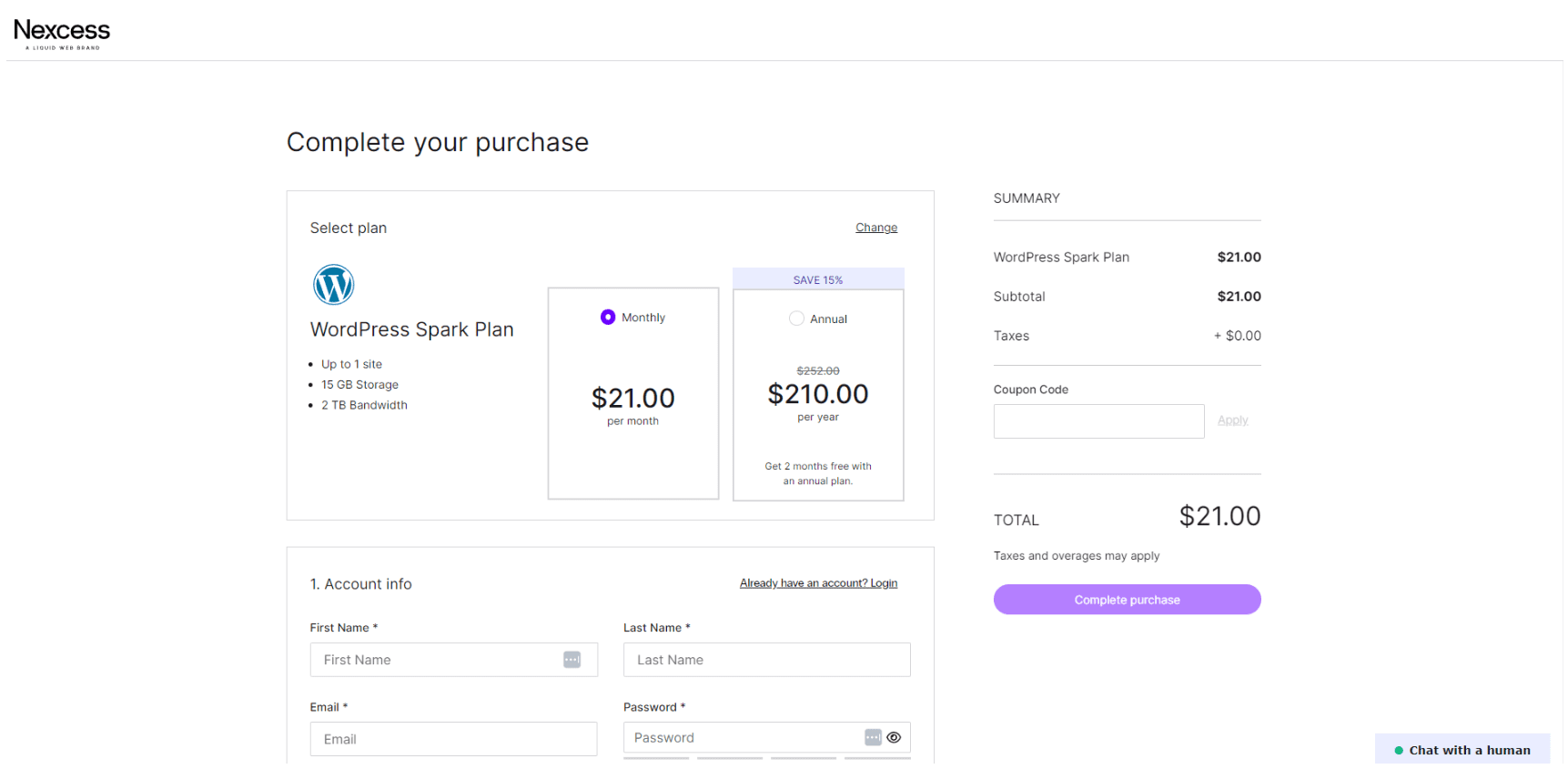Viewport: 1568px width, 769px height.
Task: Focus the Password input field
Action: point(767,738)
